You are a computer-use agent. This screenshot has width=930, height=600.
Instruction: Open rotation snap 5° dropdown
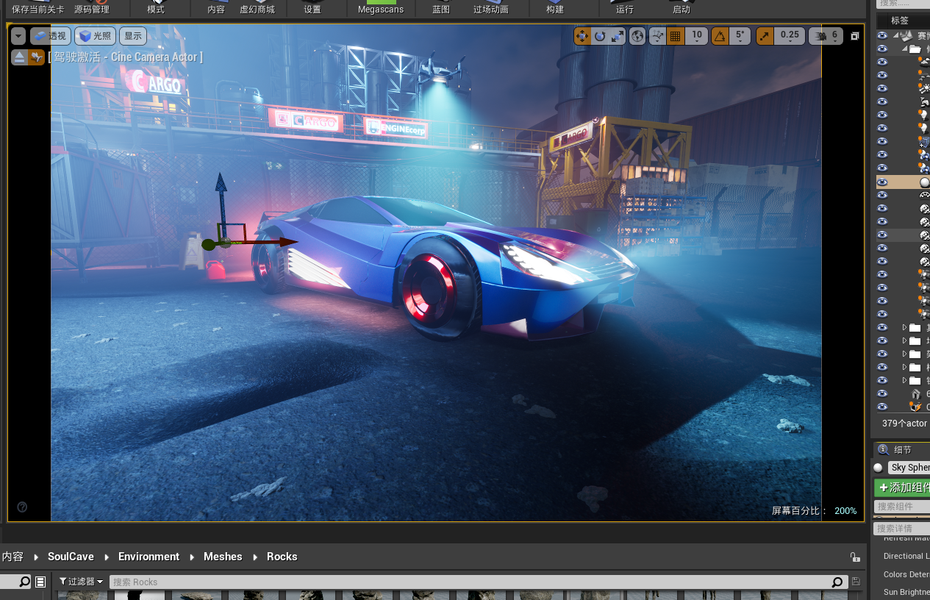pos(740,36)
